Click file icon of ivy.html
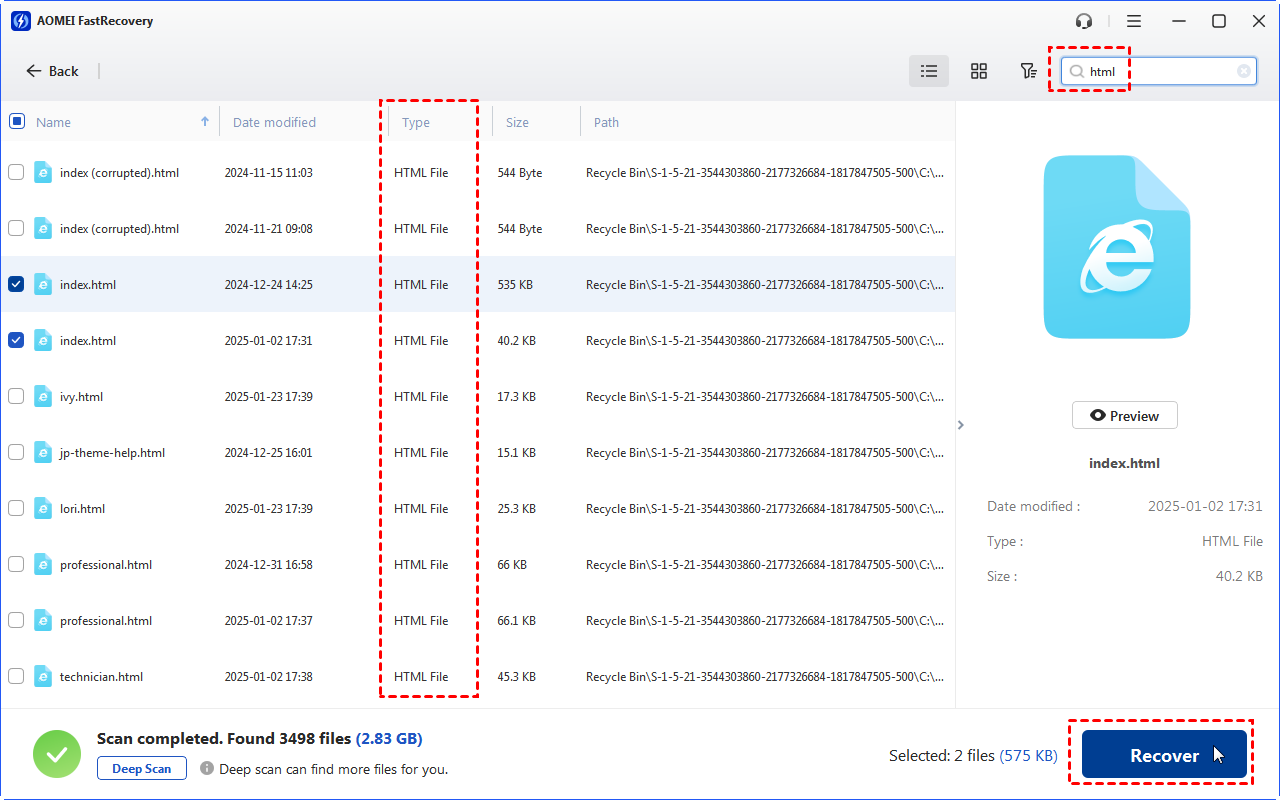The image size is (1280, 800). (43, 396)
